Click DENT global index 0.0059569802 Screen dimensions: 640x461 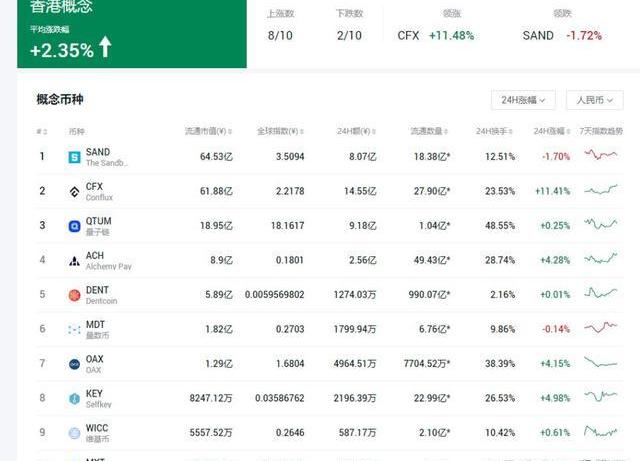click(x=274, y=295)
